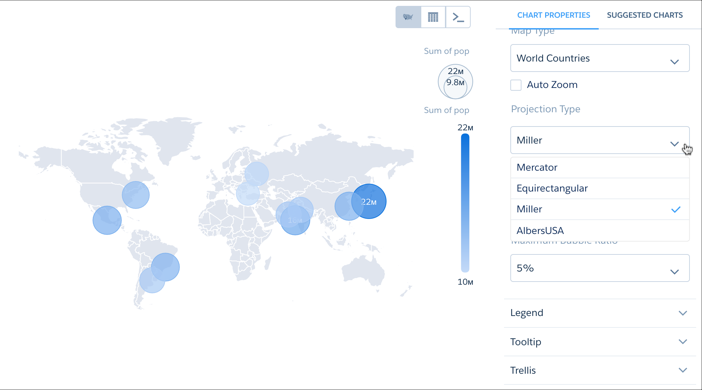The image size is (702, 390).
Task: Click the Projection Type label
Action: click(545, 109)
